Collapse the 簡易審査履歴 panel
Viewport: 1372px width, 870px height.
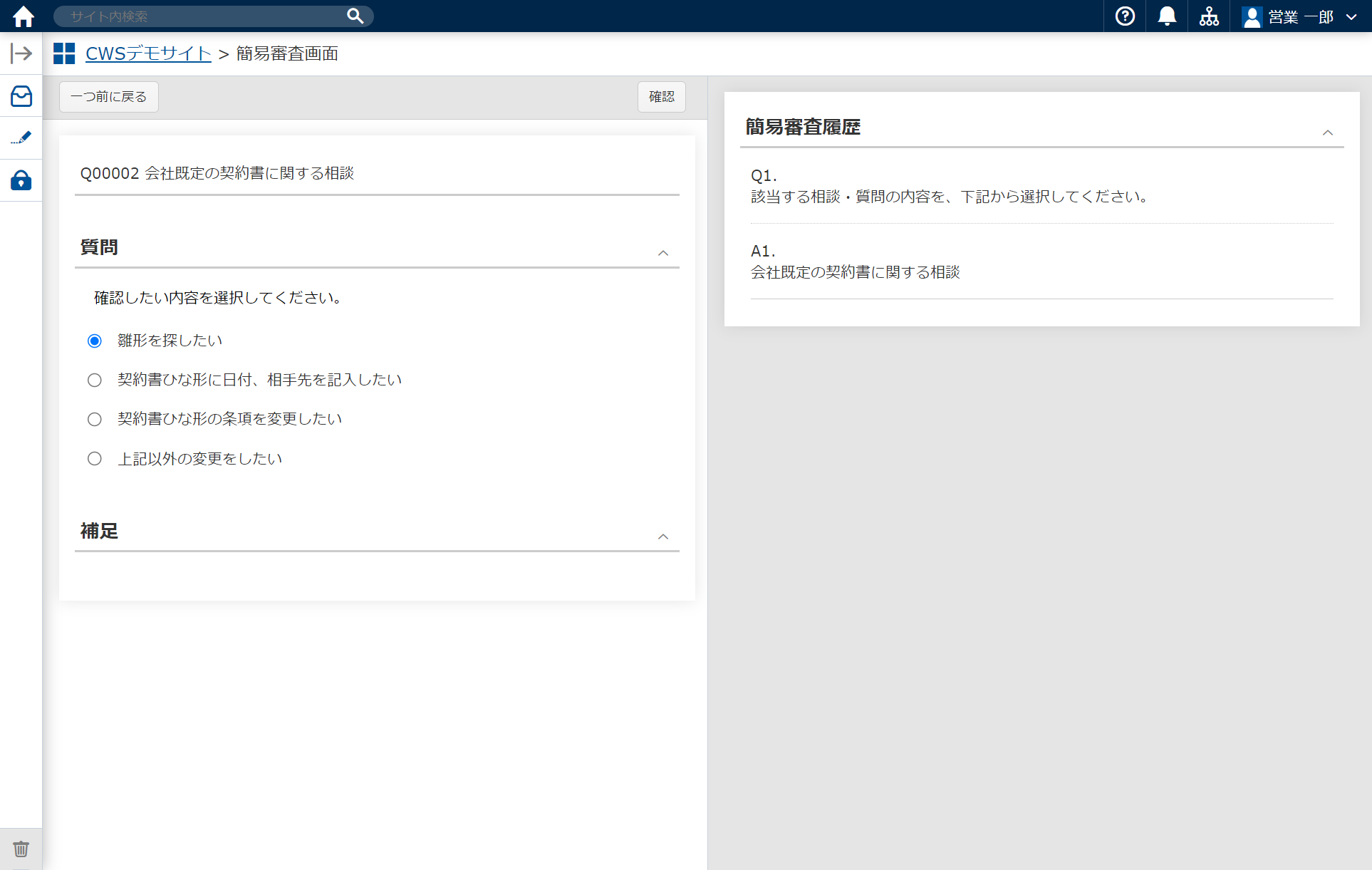(1327, 133)
